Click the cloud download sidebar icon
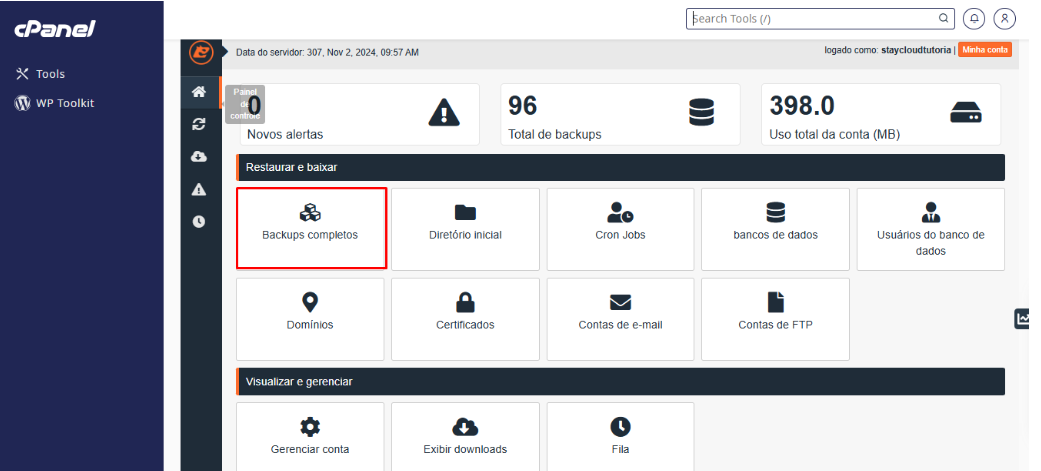The image size is (1041, 471). tap(199, 157)
